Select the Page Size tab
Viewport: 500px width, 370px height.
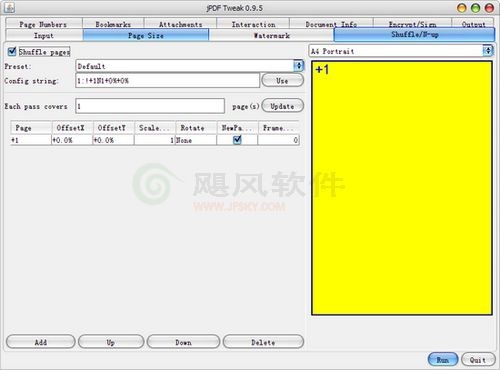click(146, 35)
